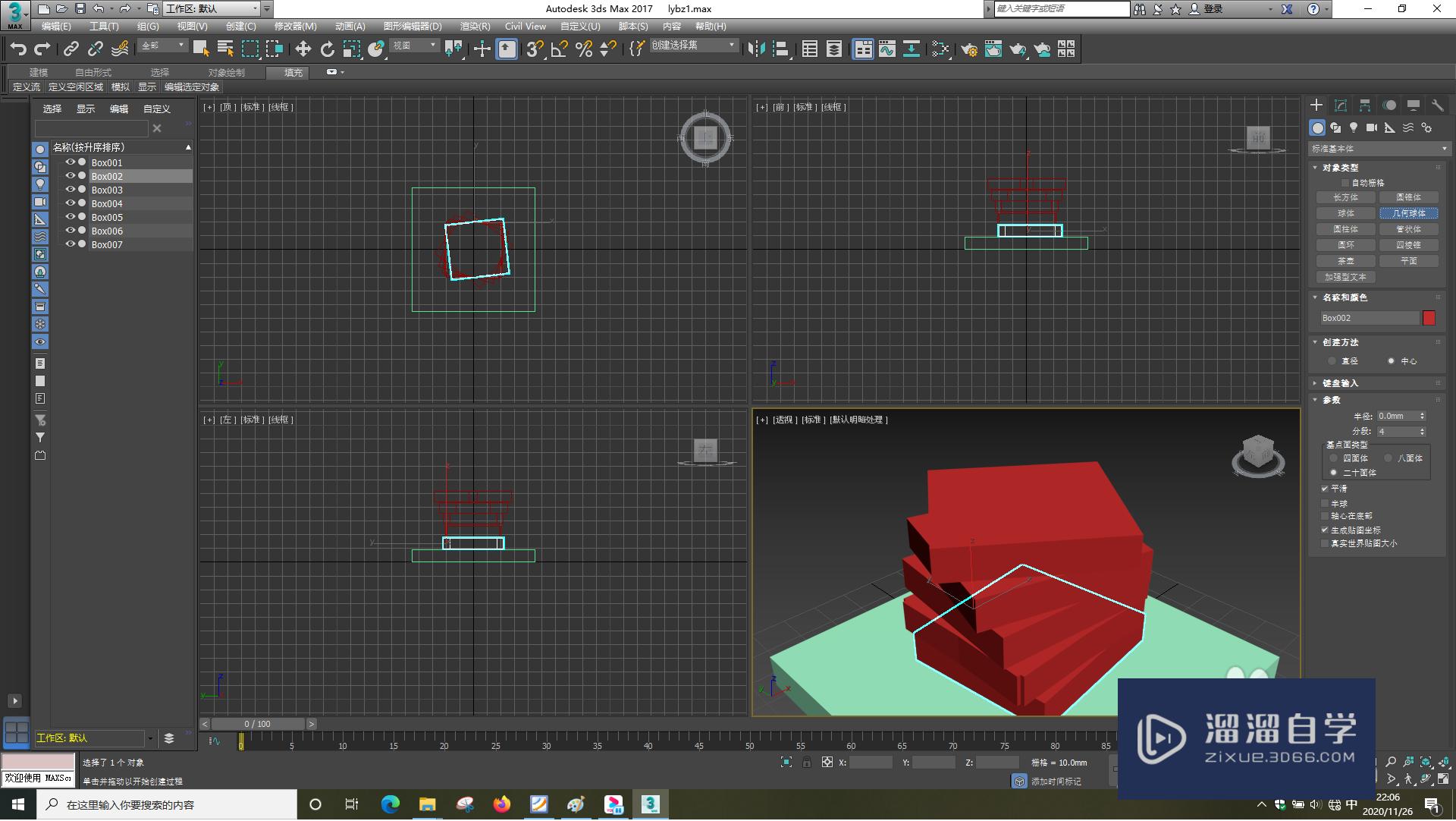The image size is (1456, 821).
Task: Toggle the Angle Snap icon
Action: tap(559, 49)
